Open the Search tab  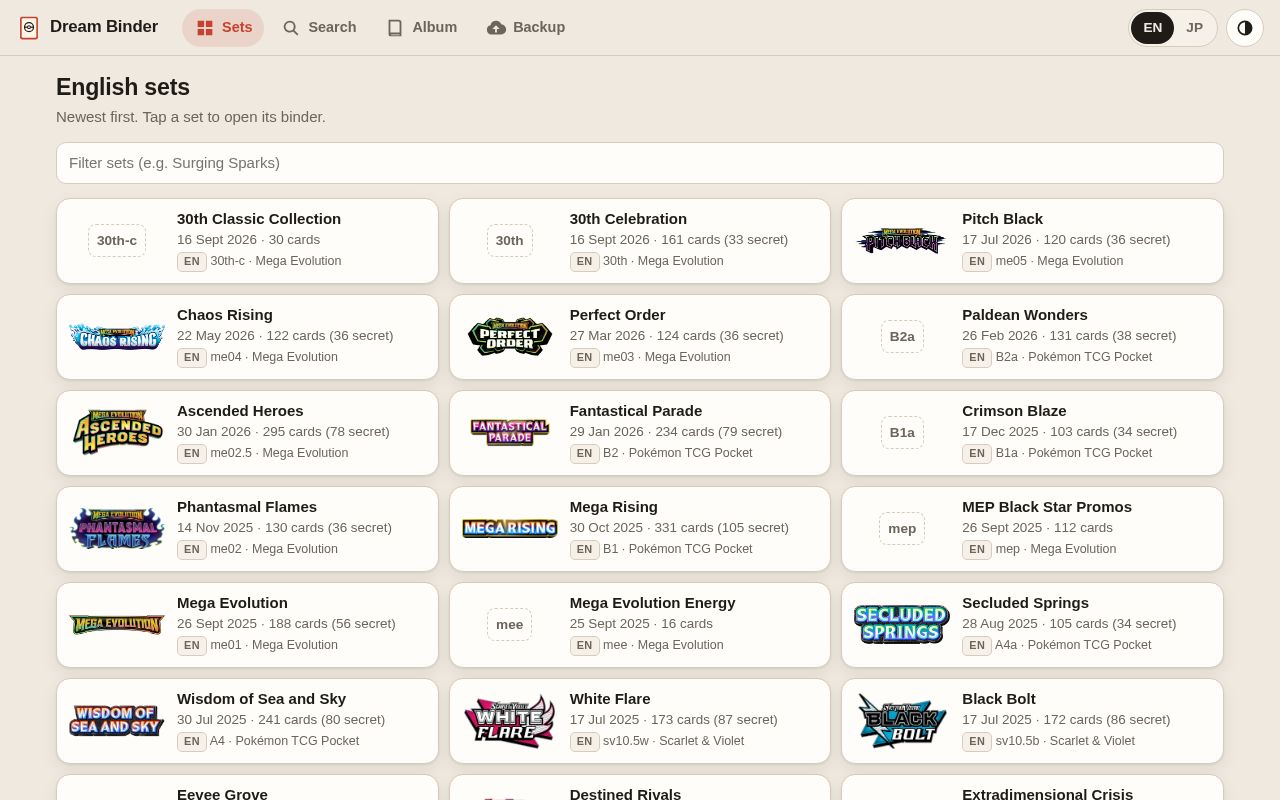(x=319, y=28)
